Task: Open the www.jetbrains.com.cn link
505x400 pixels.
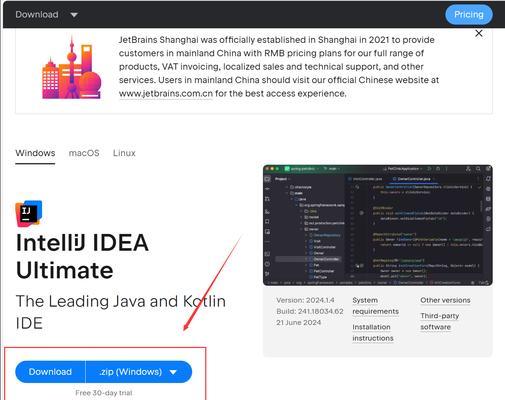Action: [x=166, y=94]
